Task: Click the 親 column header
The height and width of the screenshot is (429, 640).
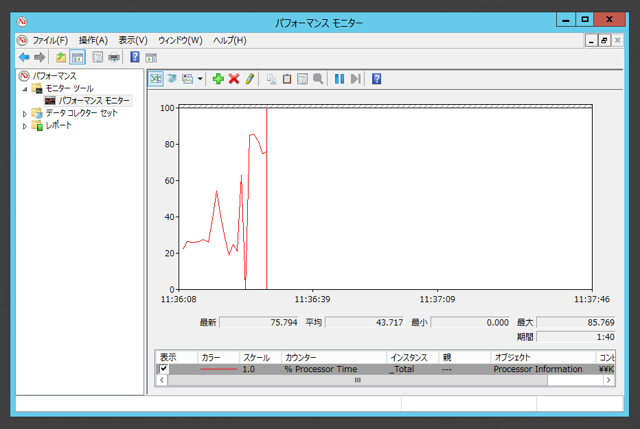Action: (x=464, y=358)
